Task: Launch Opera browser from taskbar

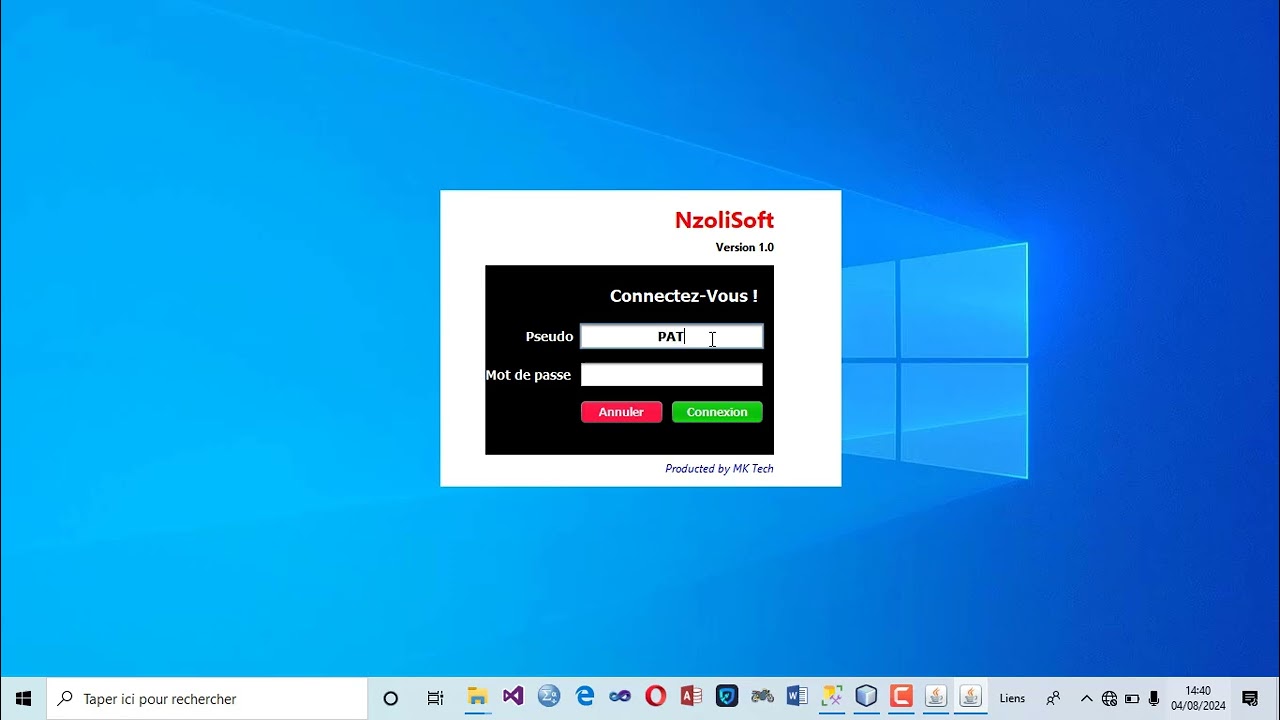Action: pos(656,696)
